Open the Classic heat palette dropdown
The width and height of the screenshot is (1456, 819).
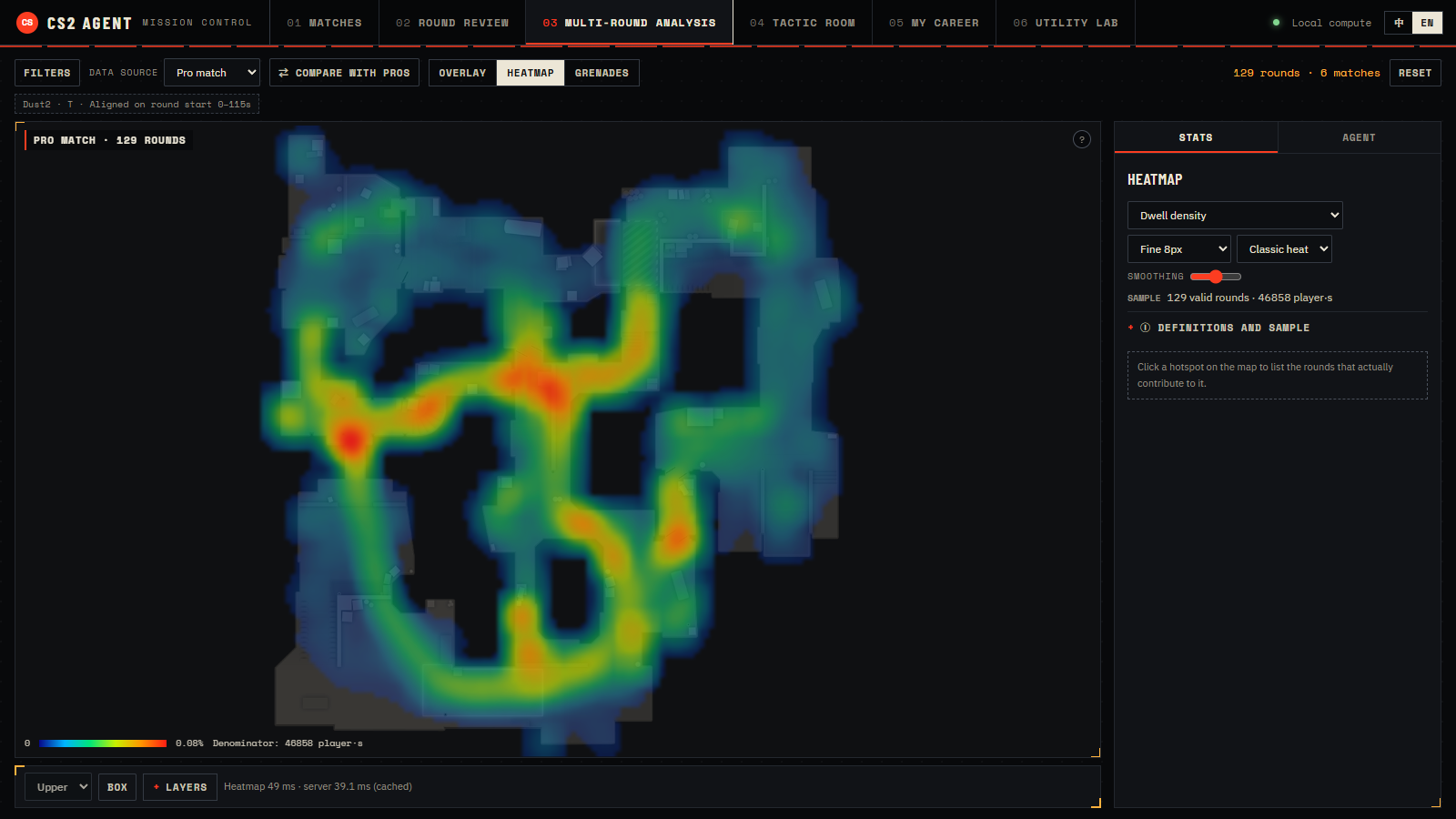click(x=1284, y=249)
